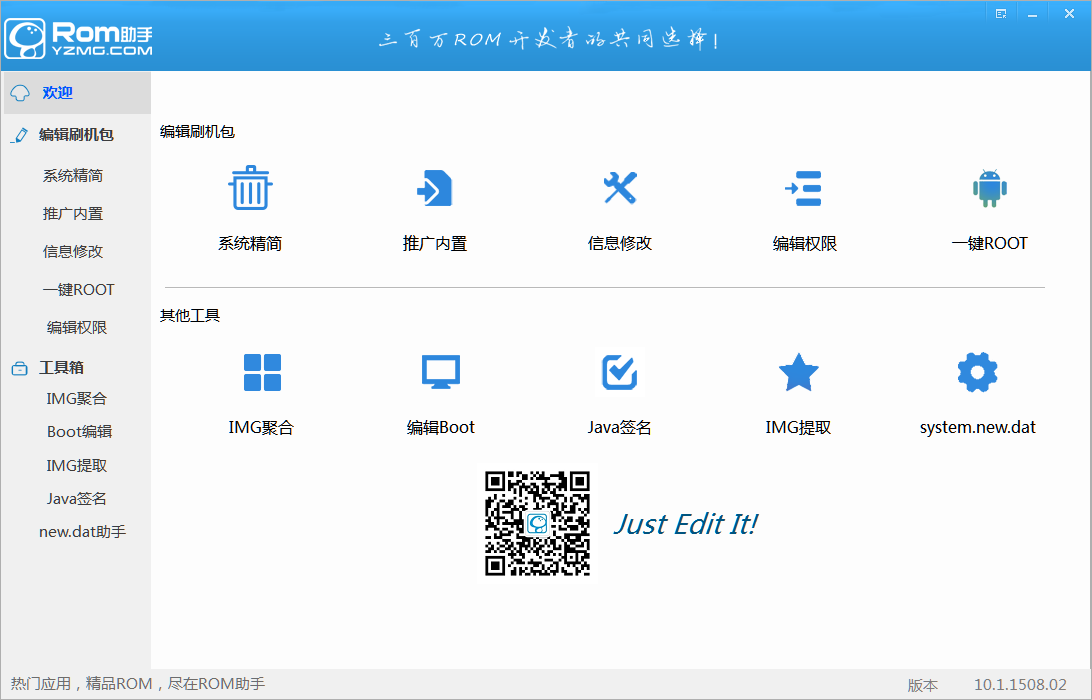Click the 编辑Boot monitor icon
This screenshot has width=1092, height=700.
pyautogui.click(x=441, y=373)
